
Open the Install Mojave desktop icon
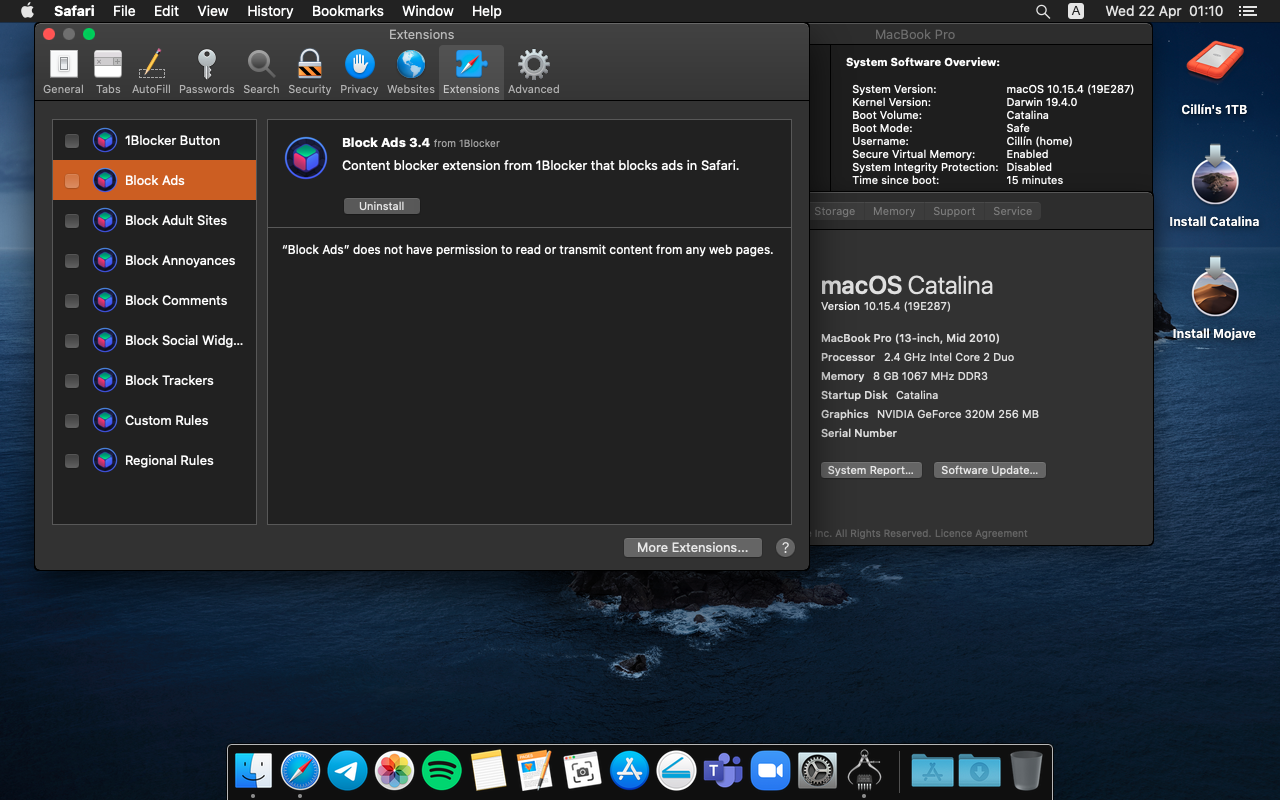click(1214, 298)
